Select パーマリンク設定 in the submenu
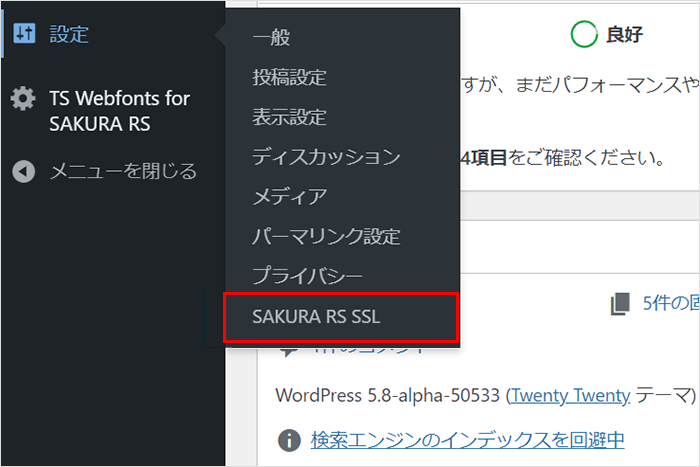Screen dimensions: 700x467 coord(326,236)
